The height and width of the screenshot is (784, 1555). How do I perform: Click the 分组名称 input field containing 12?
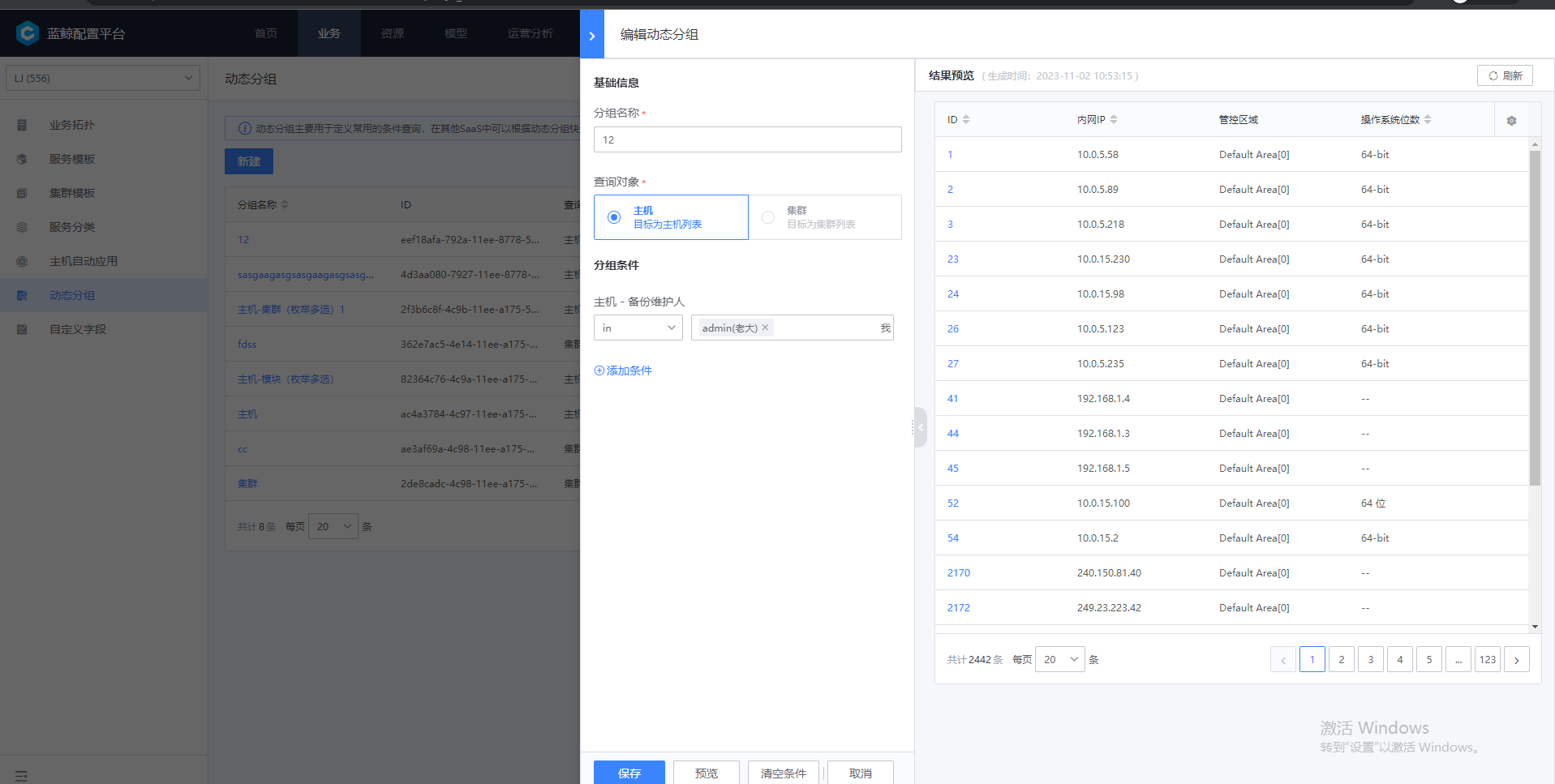click(746, 139)
